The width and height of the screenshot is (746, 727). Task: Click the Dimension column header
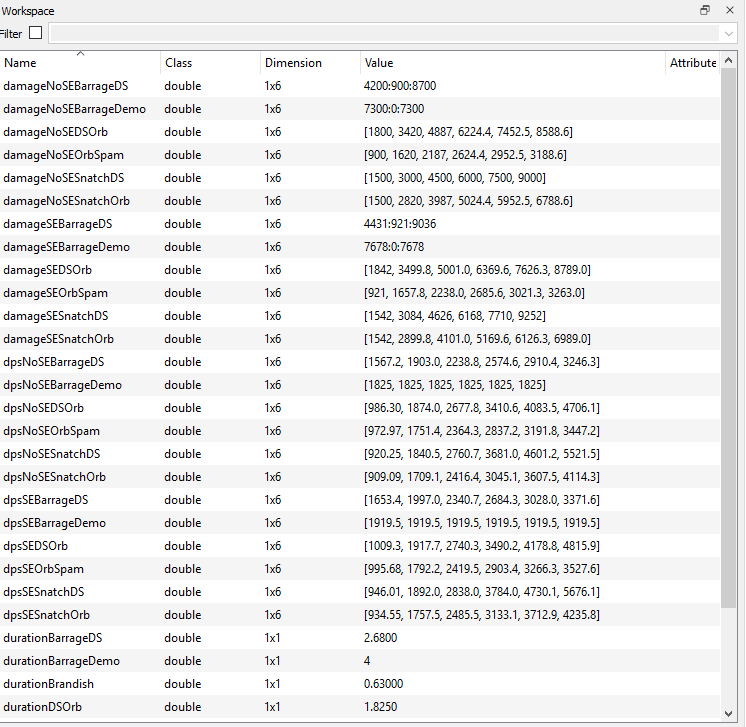pyautogui.click(x=308, y=63)
